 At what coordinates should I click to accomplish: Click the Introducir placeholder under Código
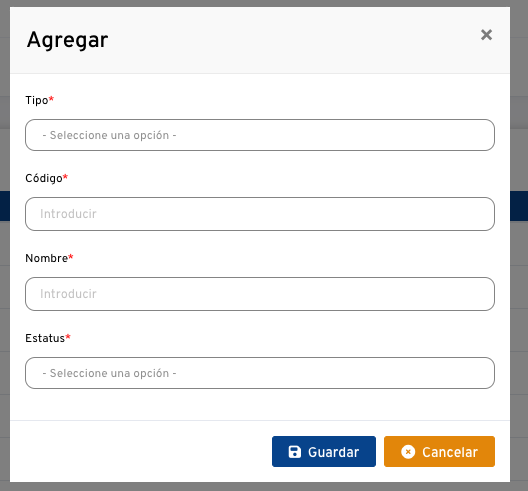pyautogui.click(x=68, y=214)
